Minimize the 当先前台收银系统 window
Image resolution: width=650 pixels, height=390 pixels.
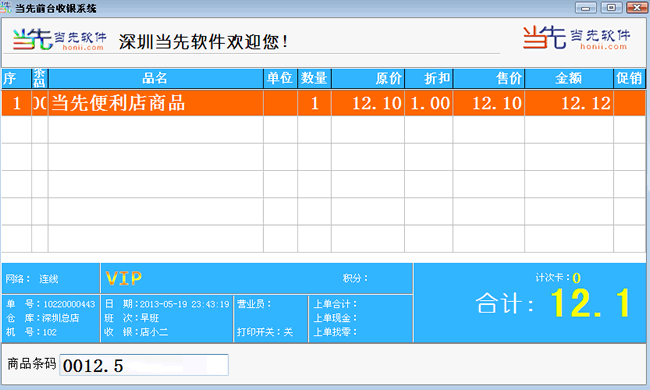point(586,7)
